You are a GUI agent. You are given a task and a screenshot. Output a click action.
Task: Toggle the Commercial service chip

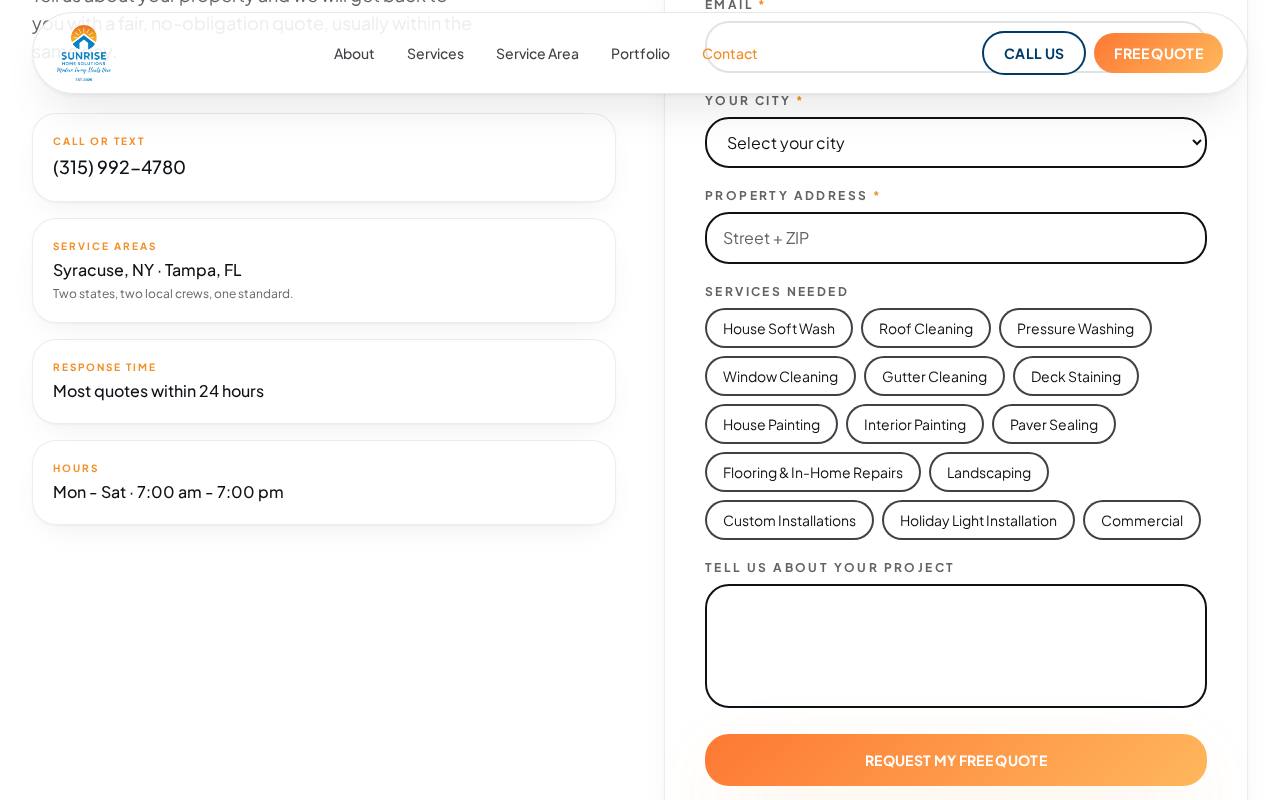pos(1142,520)
